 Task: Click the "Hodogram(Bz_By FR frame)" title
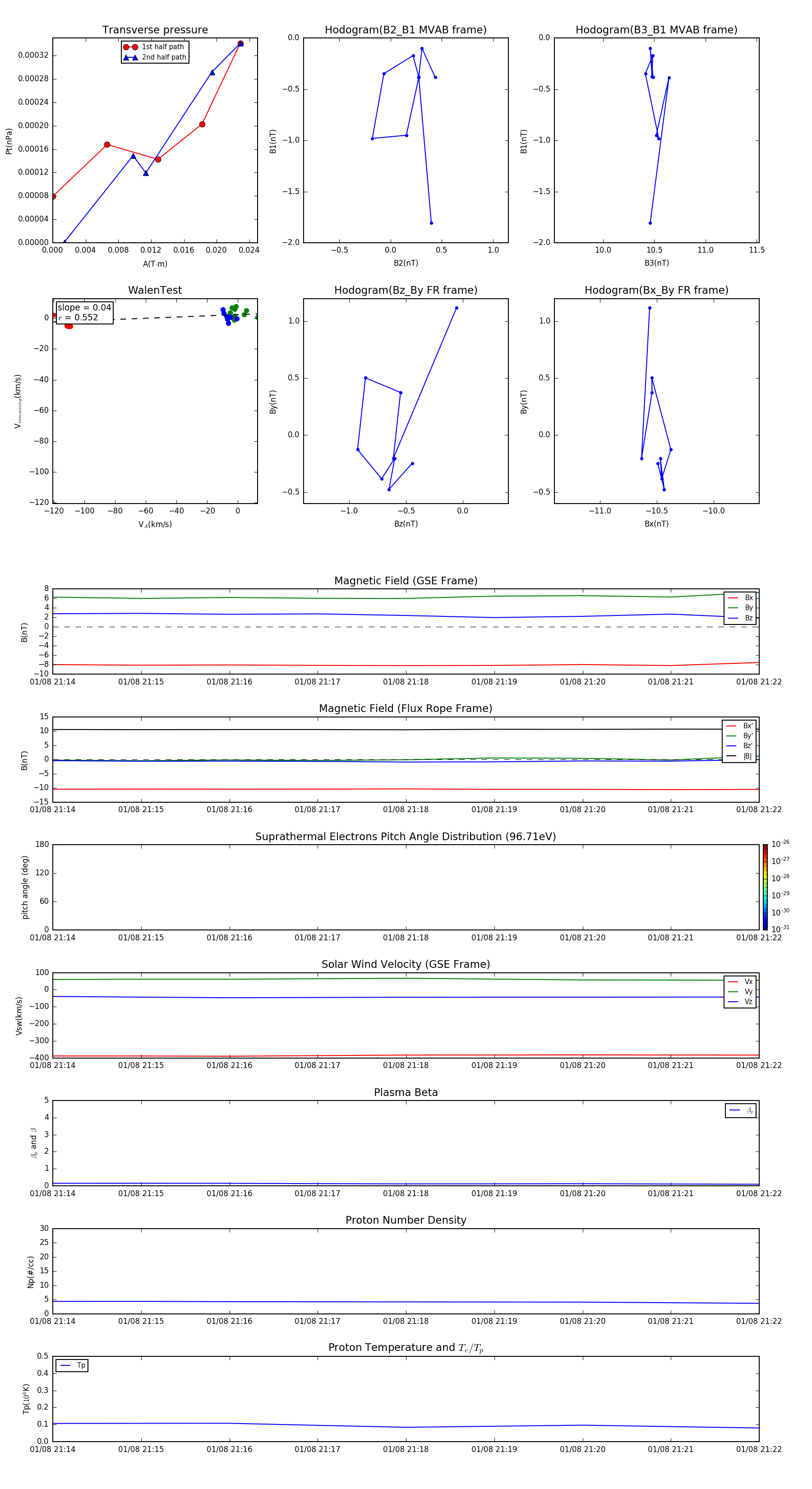tap(406, 290)
